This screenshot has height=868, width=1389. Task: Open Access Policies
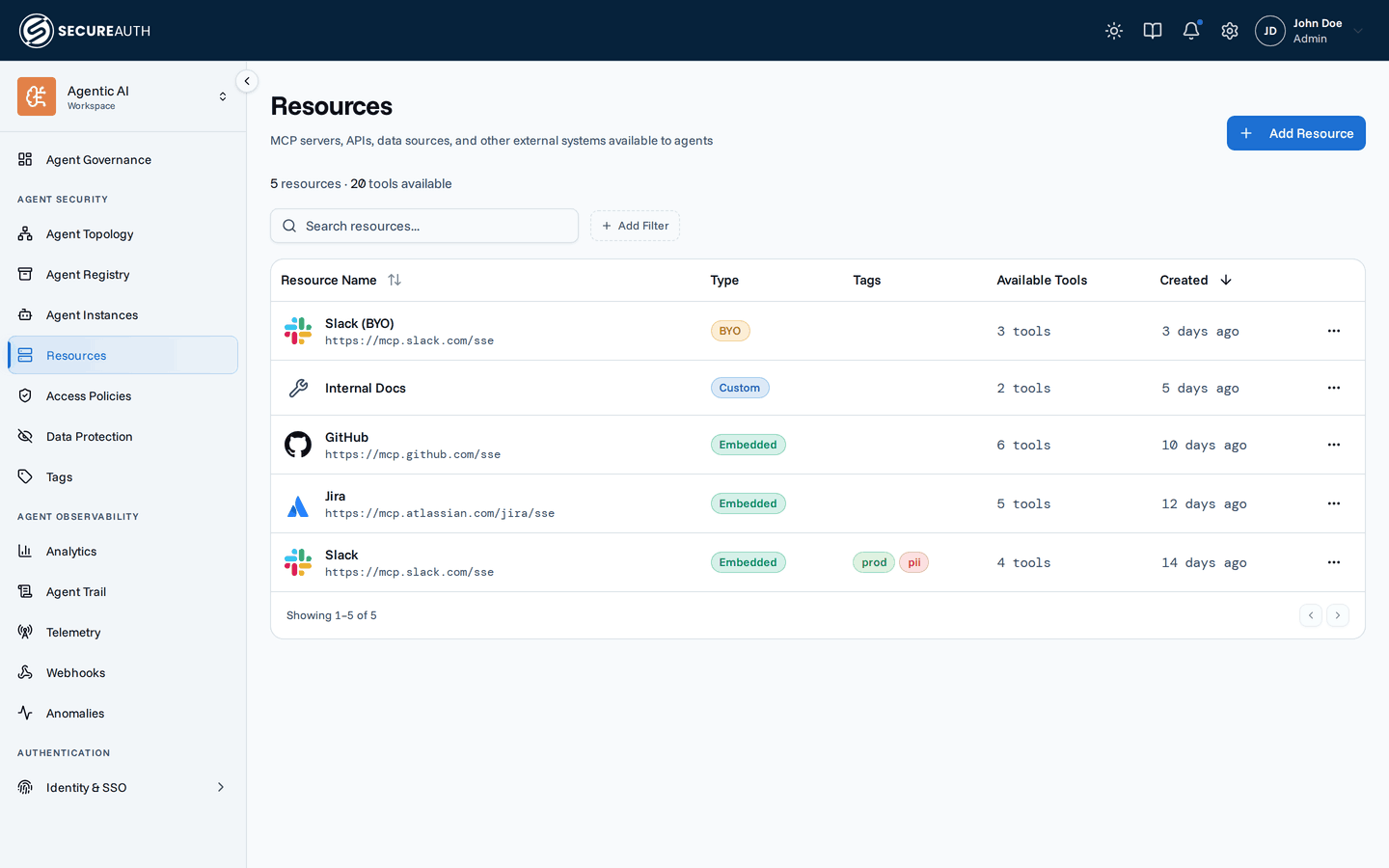pyautogui.click(x=123, y=396)
